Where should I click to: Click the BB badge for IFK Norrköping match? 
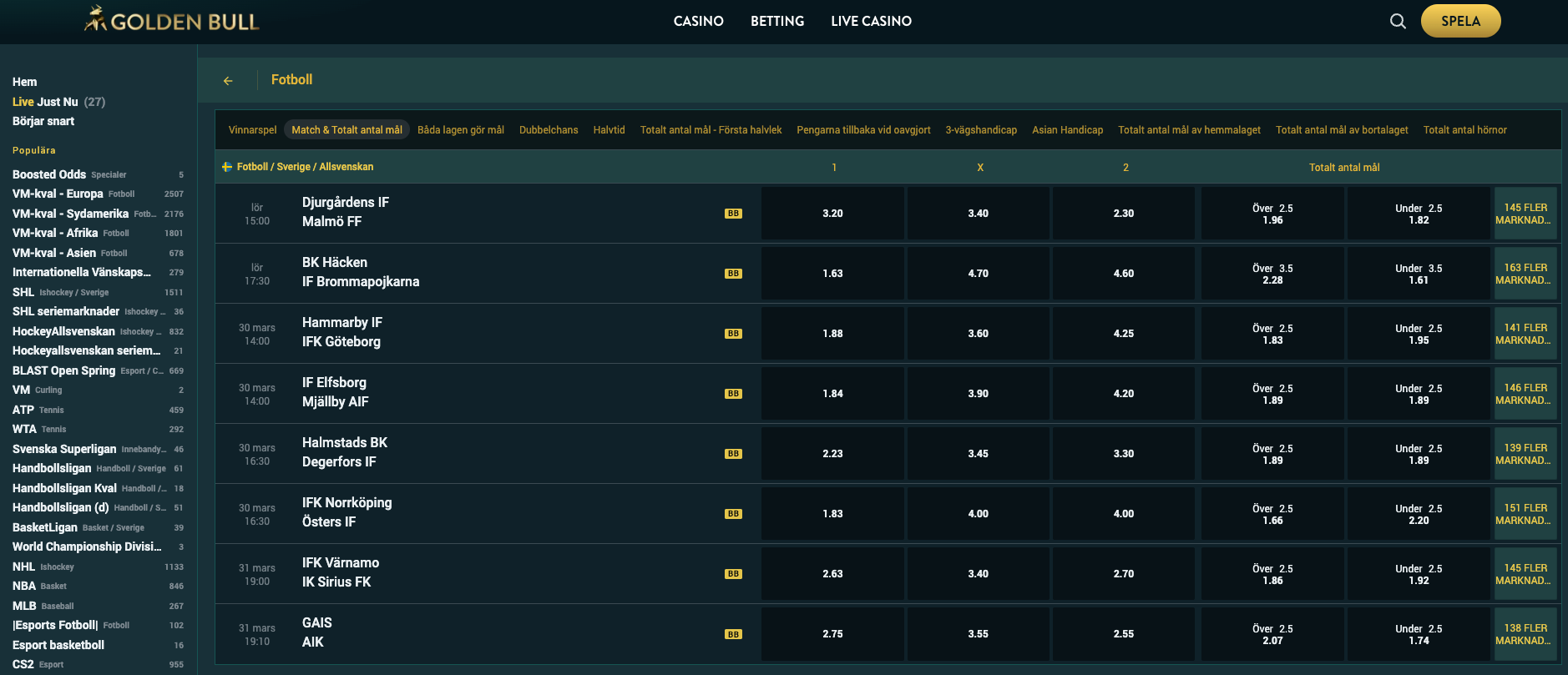click(733, 514)
